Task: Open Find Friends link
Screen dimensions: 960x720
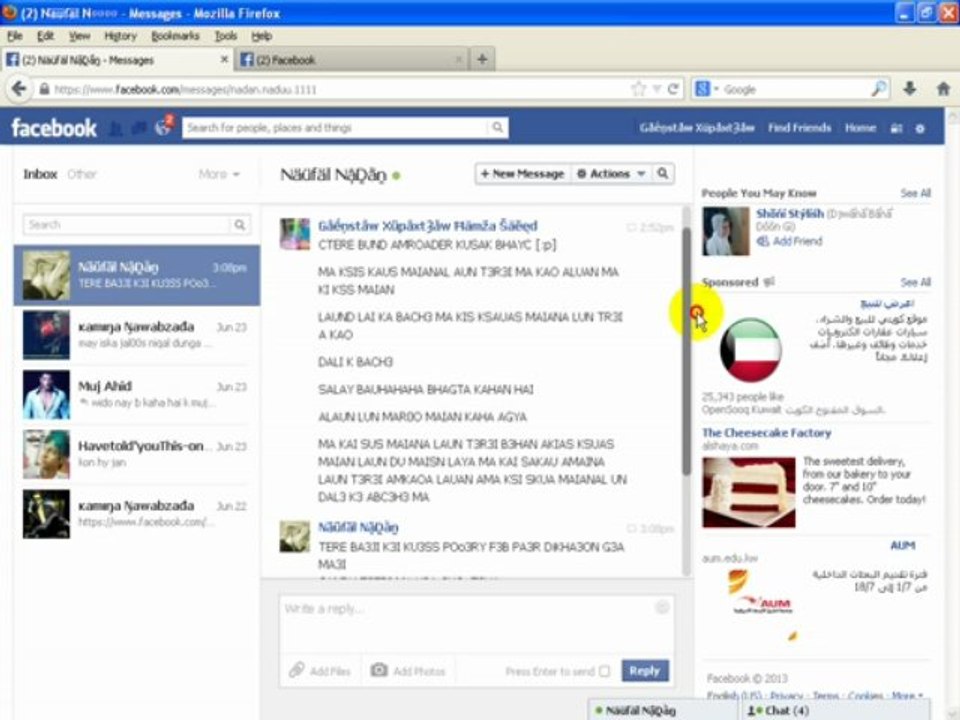Action: pos(800,128)
